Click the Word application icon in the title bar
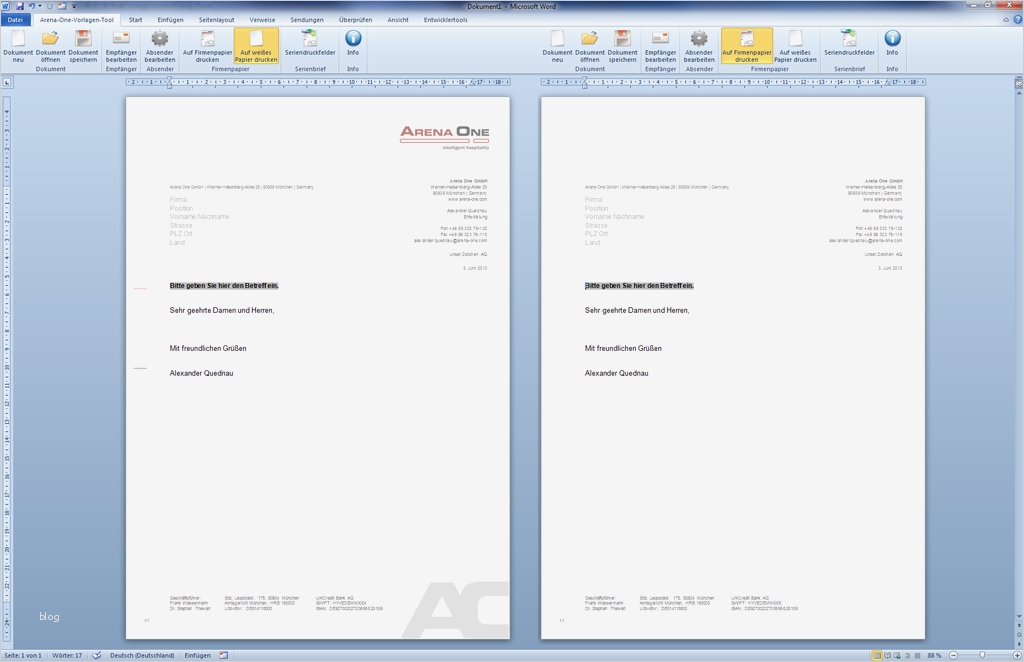 point(6,6)
